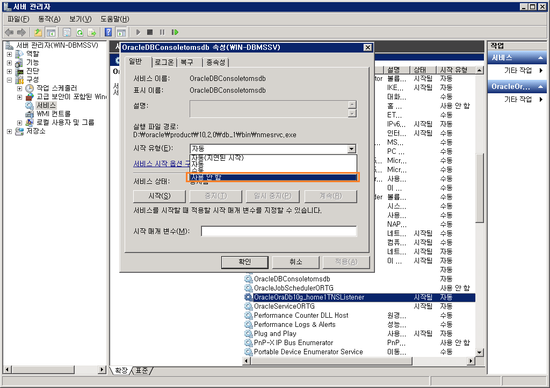Screen dimensions: 550x388
Task: Open the 도움말(H) menu
Action: coord(115,19)
